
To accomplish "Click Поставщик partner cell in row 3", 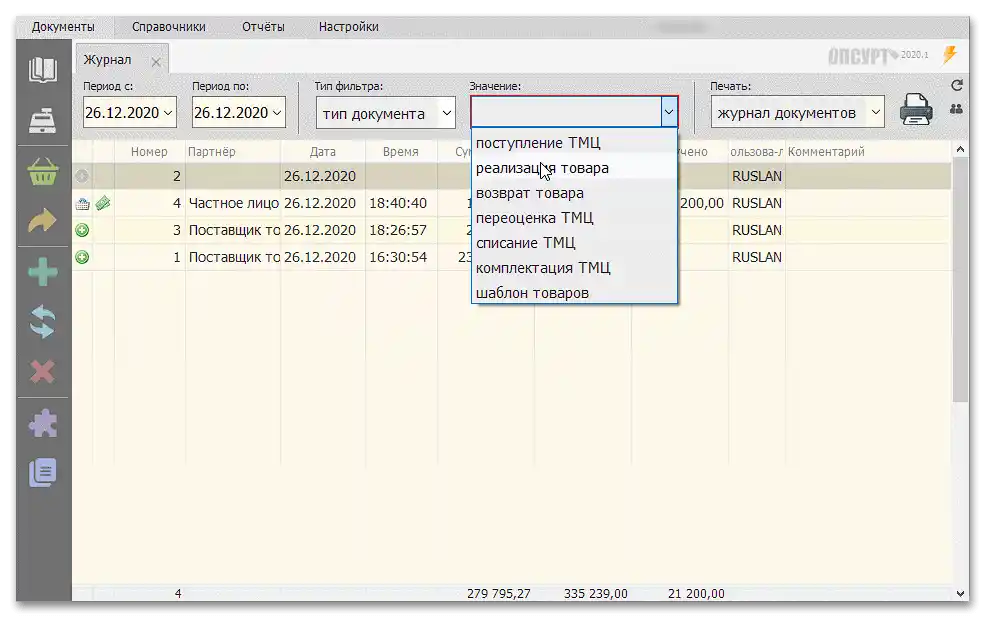I will pos(233,230).
